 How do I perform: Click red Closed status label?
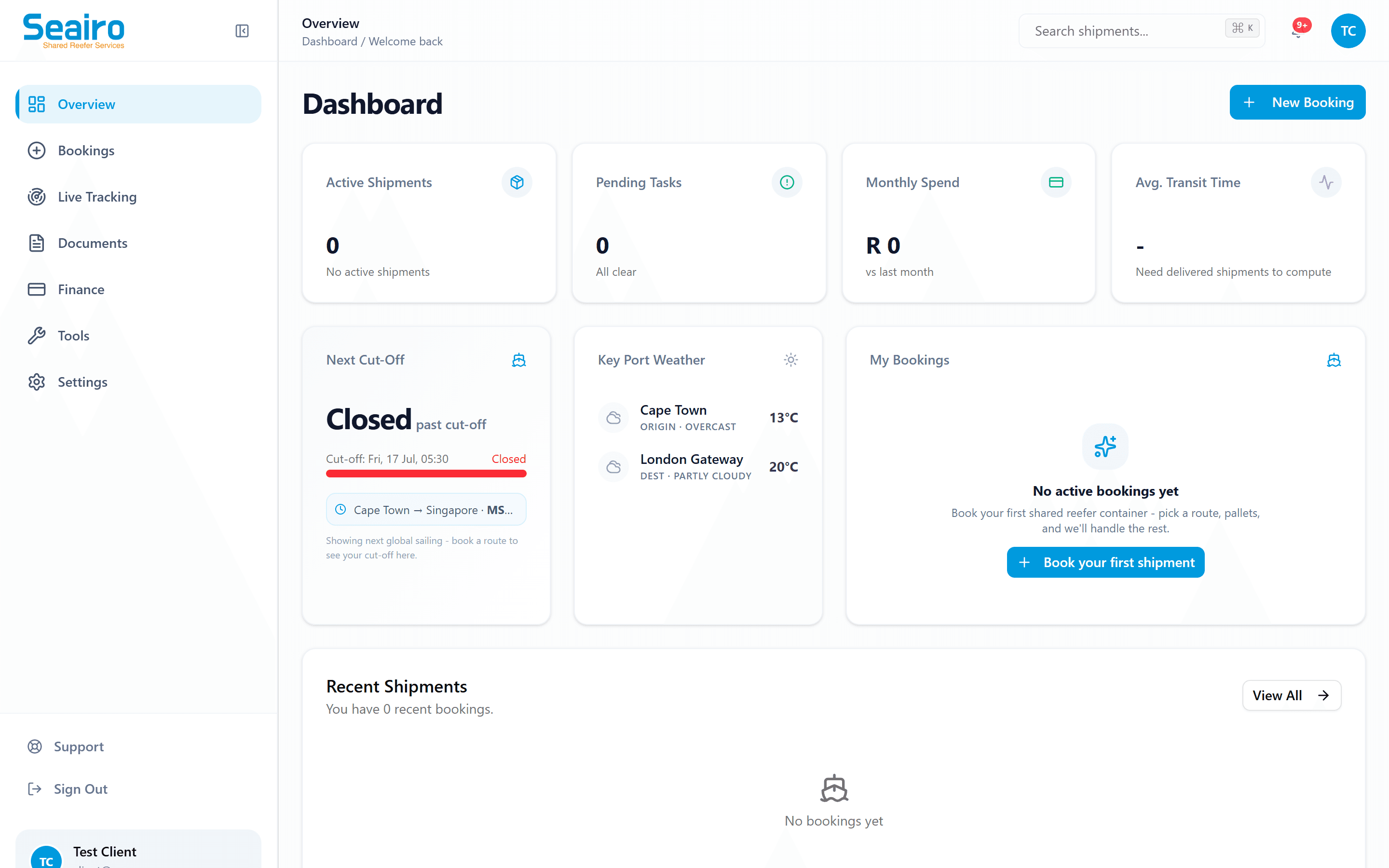coord(508,459)
